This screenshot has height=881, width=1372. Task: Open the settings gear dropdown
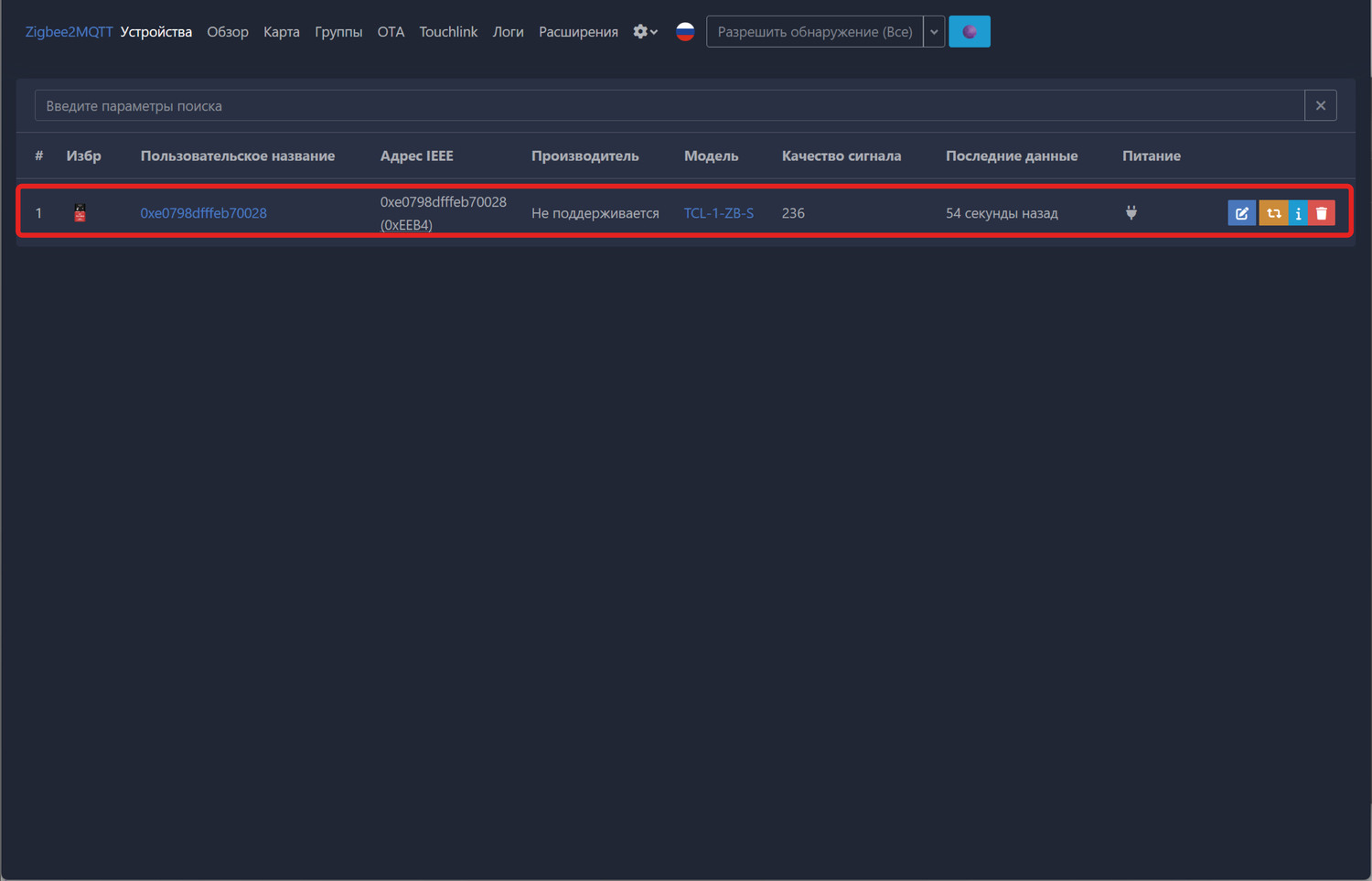pos(645,32)
